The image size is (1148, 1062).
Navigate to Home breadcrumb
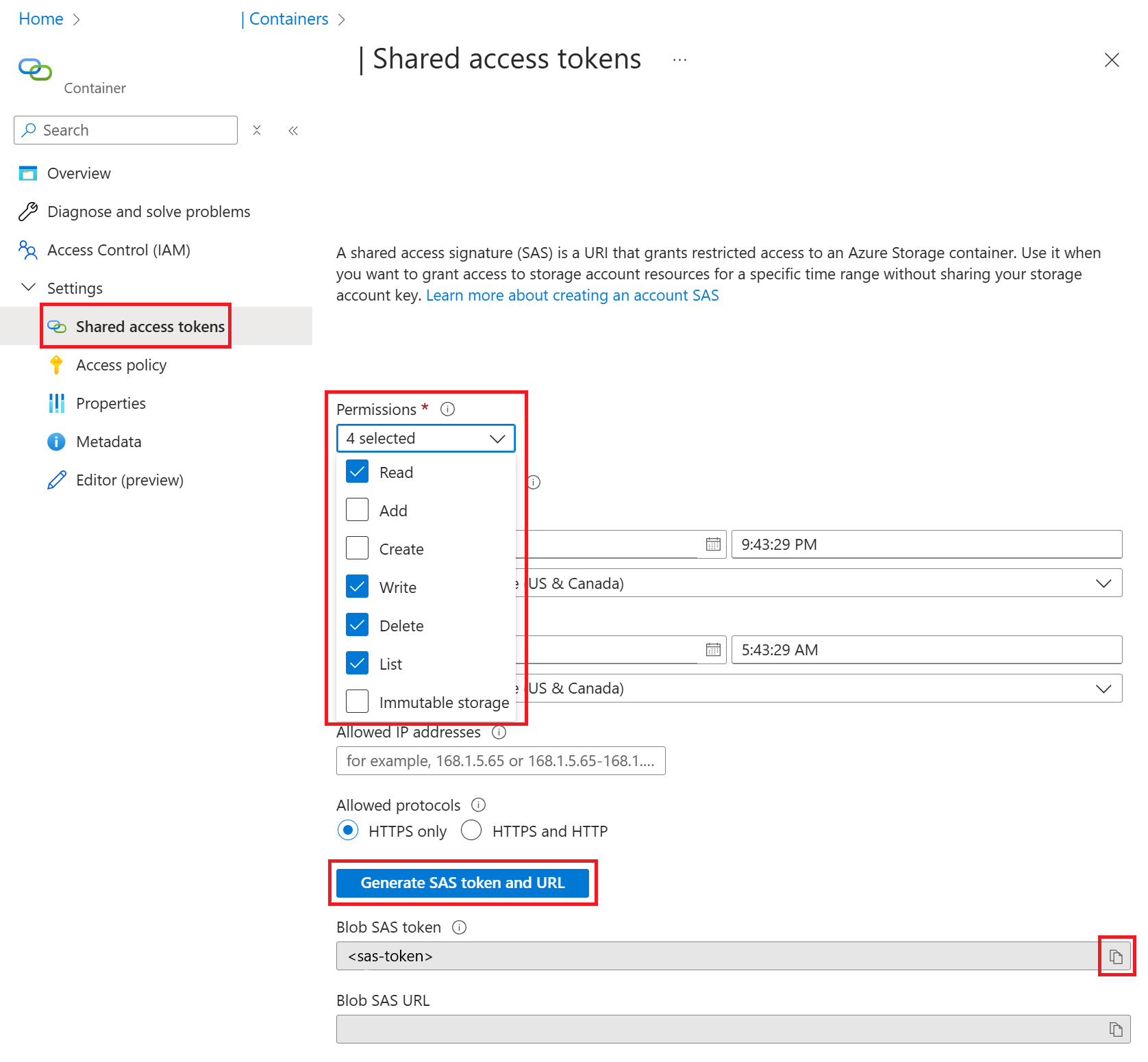tap(40, 18)
